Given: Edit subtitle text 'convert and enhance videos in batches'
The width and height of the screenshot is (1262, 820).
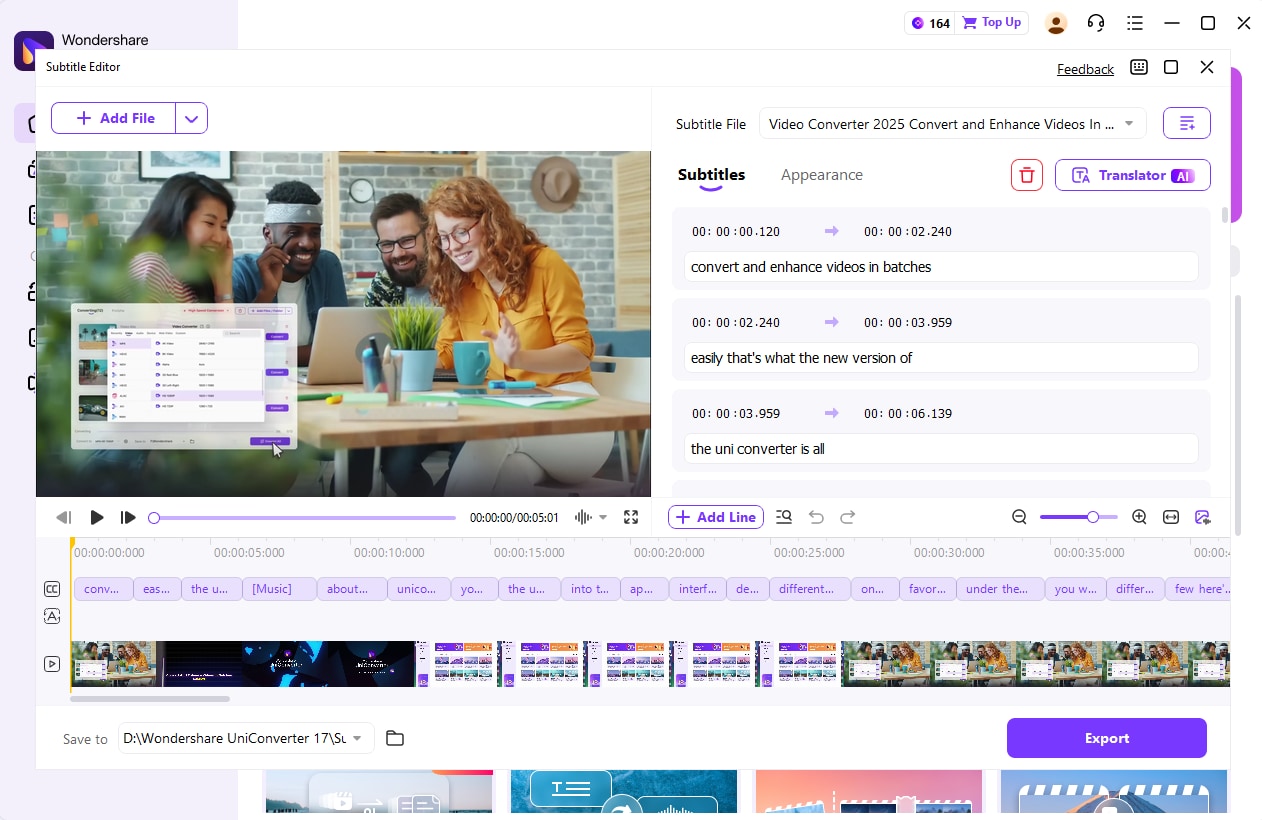Looking at the screenshot, I should (941, 267).
